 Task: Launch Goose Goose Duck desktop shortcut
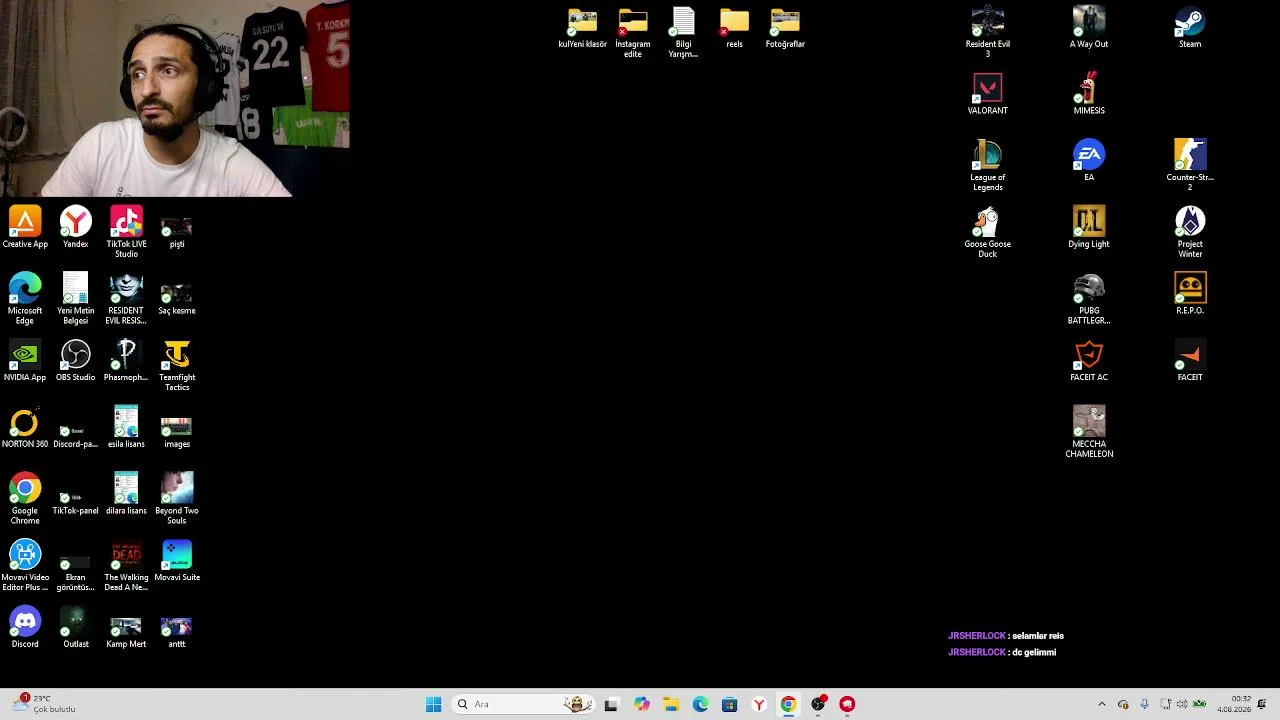tap(988, 232)
